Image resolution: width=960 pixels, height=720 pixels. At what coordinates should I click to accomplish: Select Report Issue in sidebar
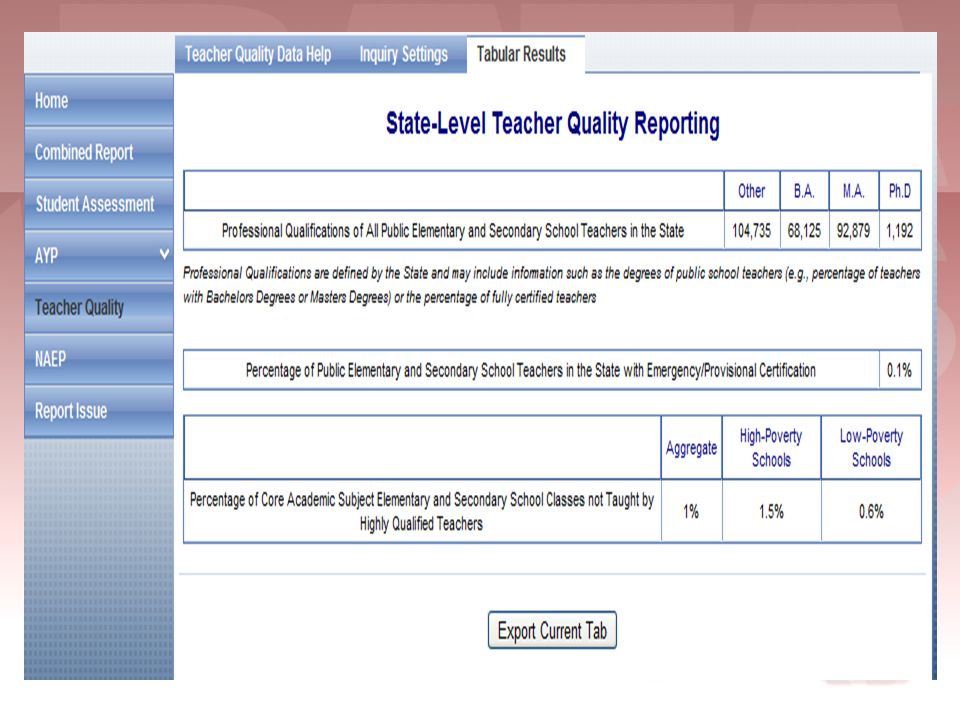(99, 411)
